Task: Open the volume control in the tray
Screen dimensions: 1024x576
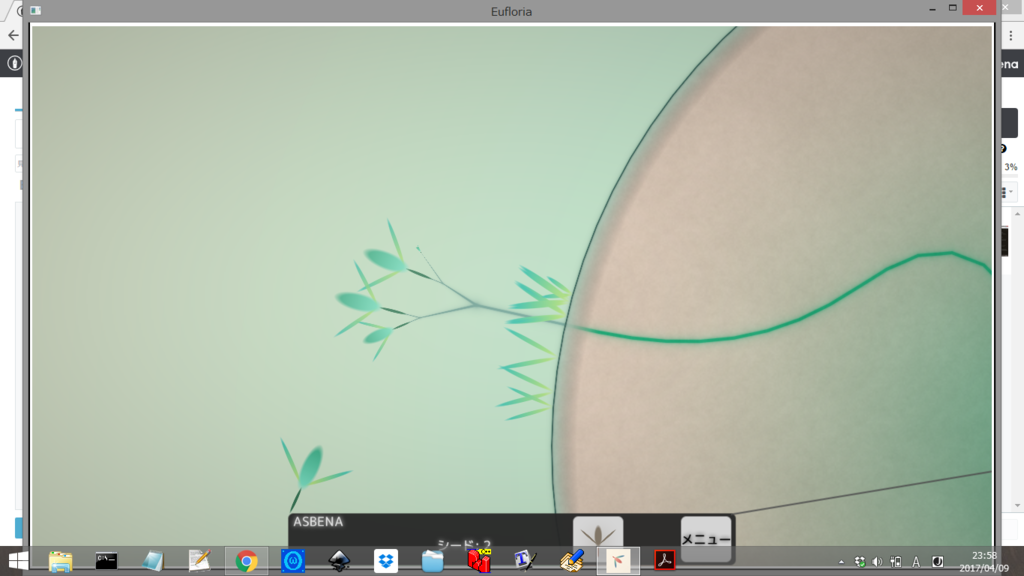Action: click(877, 562)
